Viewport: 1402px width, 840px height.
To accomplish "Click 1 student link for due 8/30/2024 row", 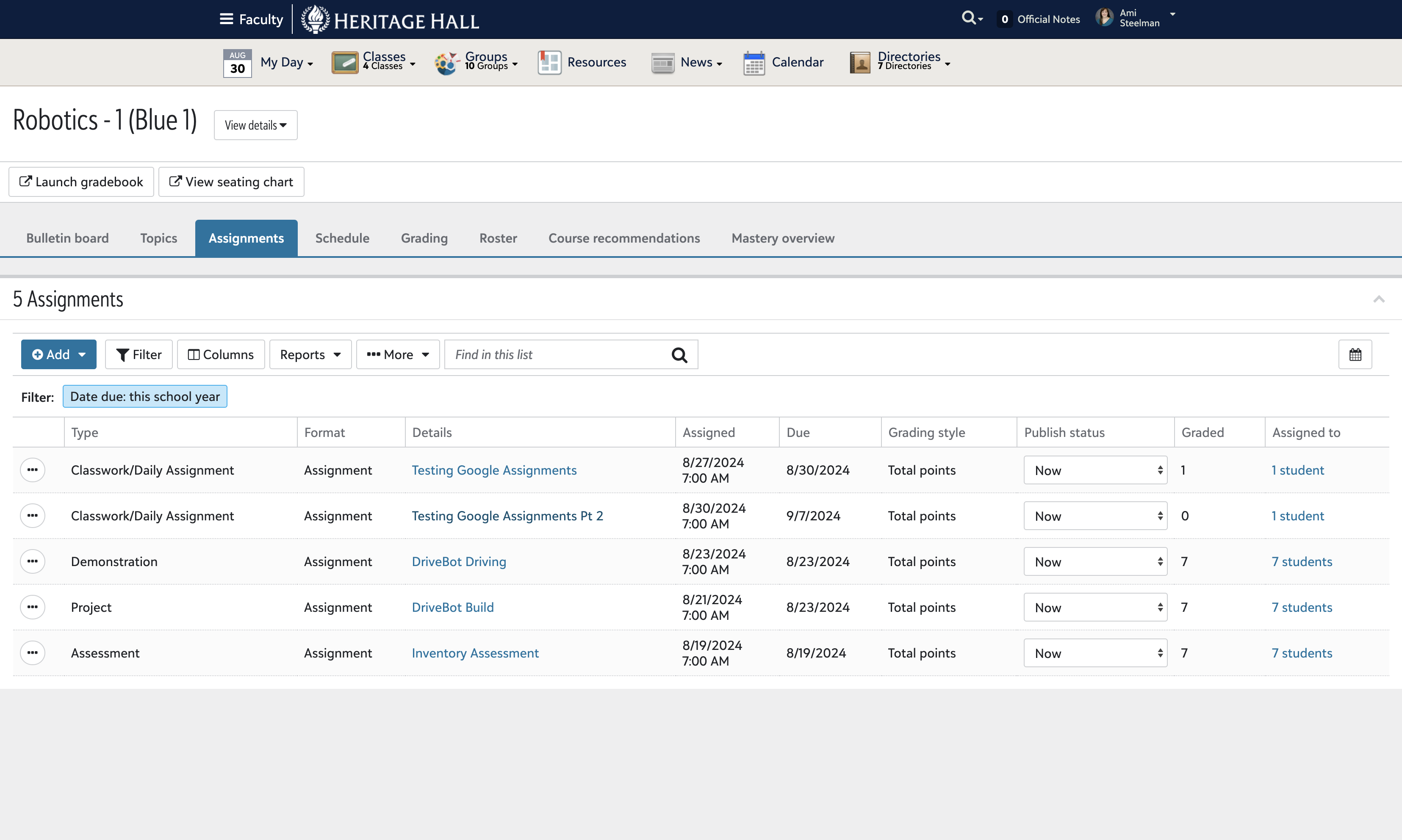I will point(1298,470).
